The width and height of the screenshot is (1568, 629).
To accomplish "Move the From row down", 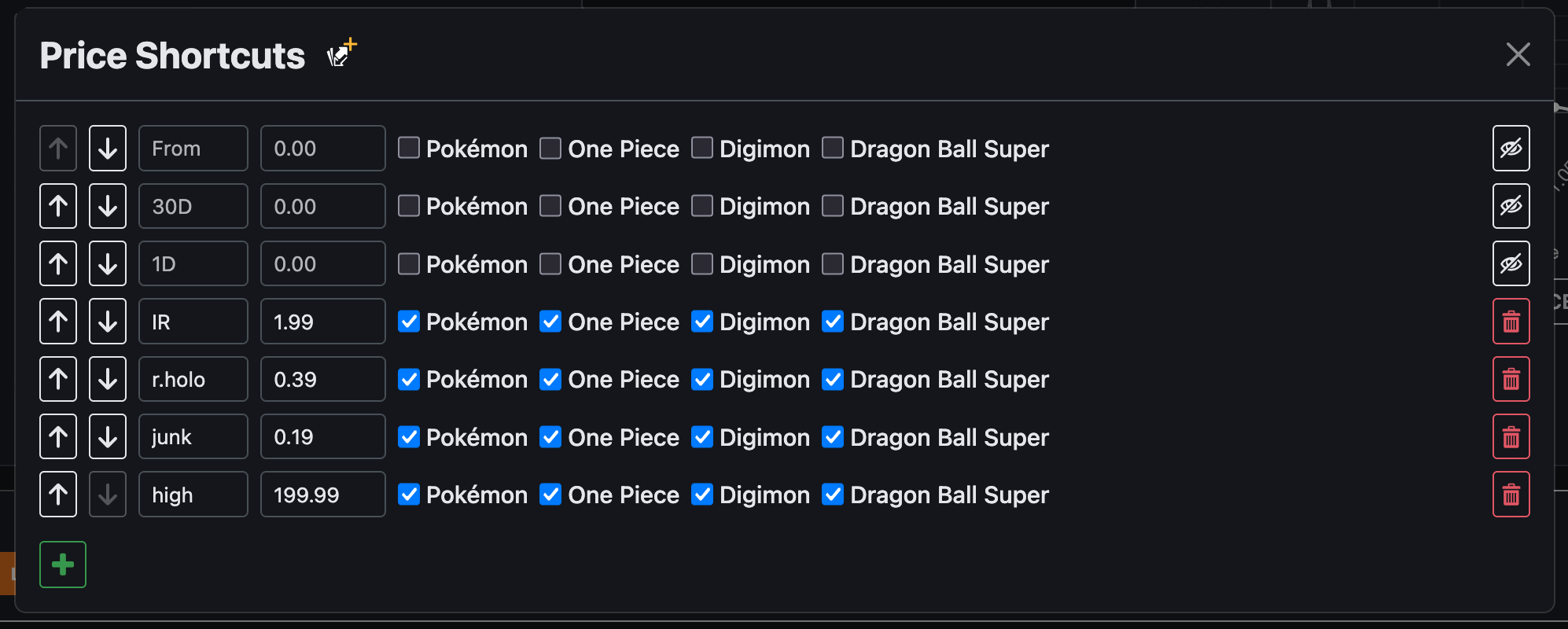I will click(x=108, y=148).
